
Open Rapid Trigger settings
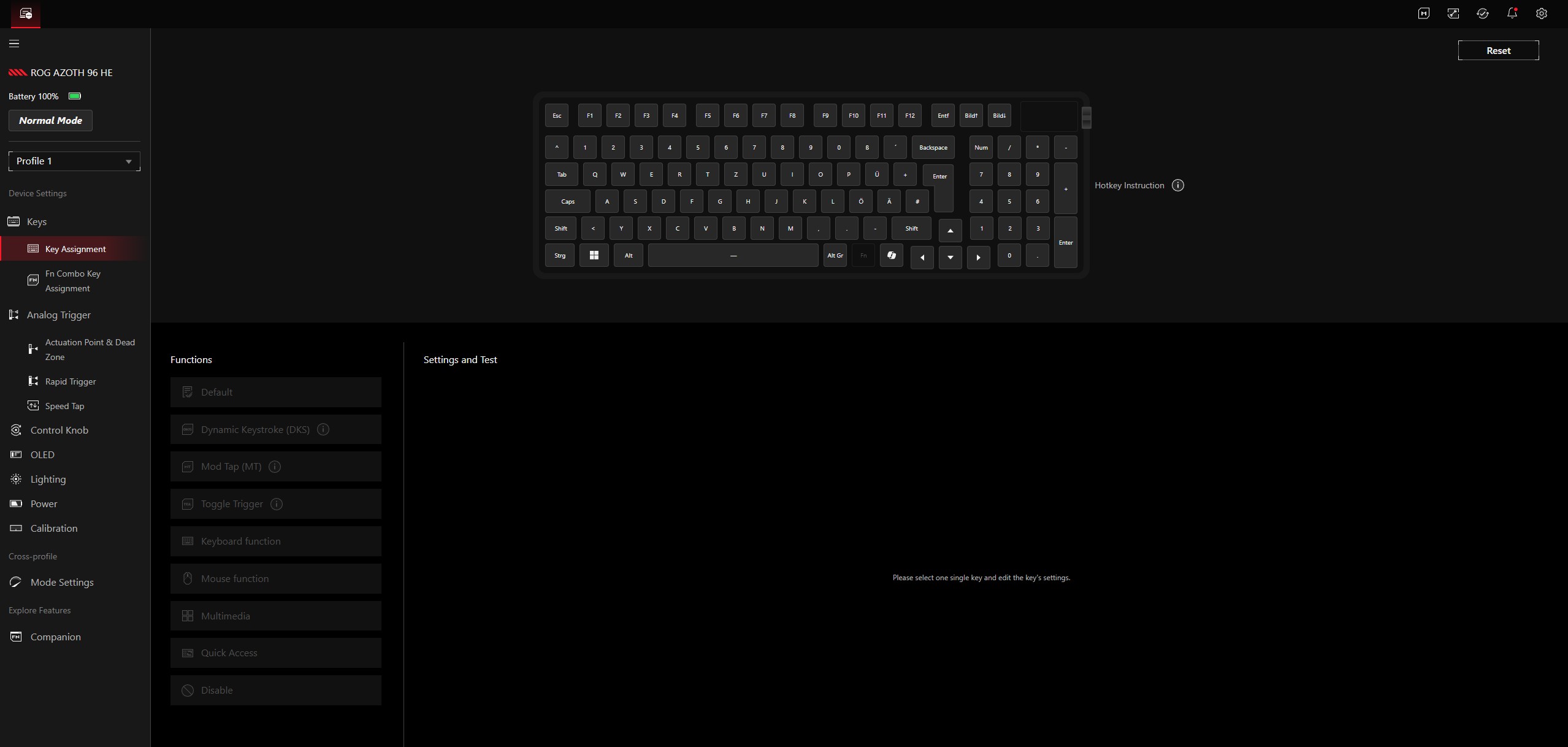point(70,381)
